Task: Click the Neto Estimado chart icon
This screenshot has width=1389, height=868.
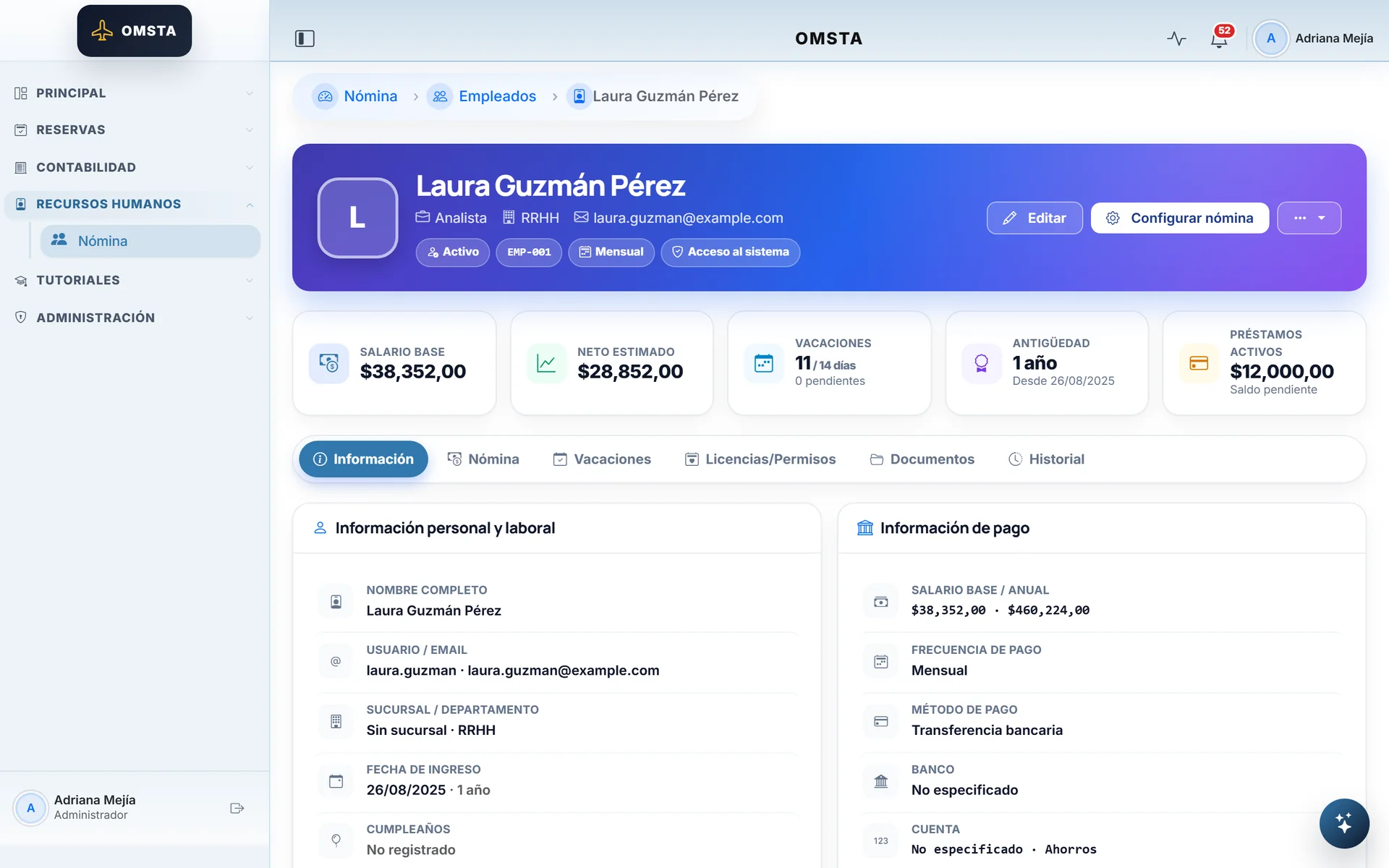Action: (x=546, y=363)
